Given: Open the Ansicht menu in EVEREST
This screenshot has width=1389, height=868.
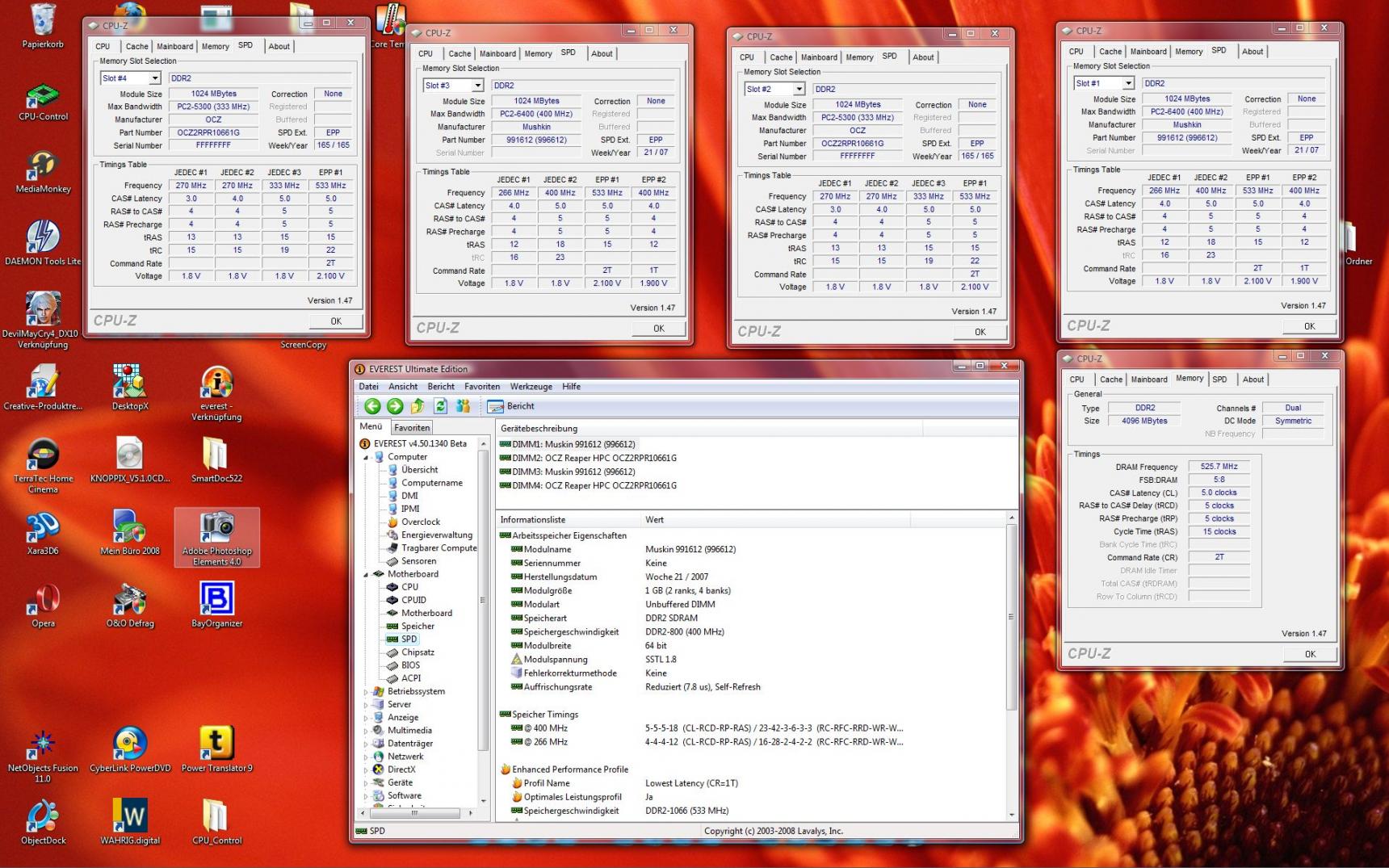Looking at the screenshot, I should (x=403, y=387).
